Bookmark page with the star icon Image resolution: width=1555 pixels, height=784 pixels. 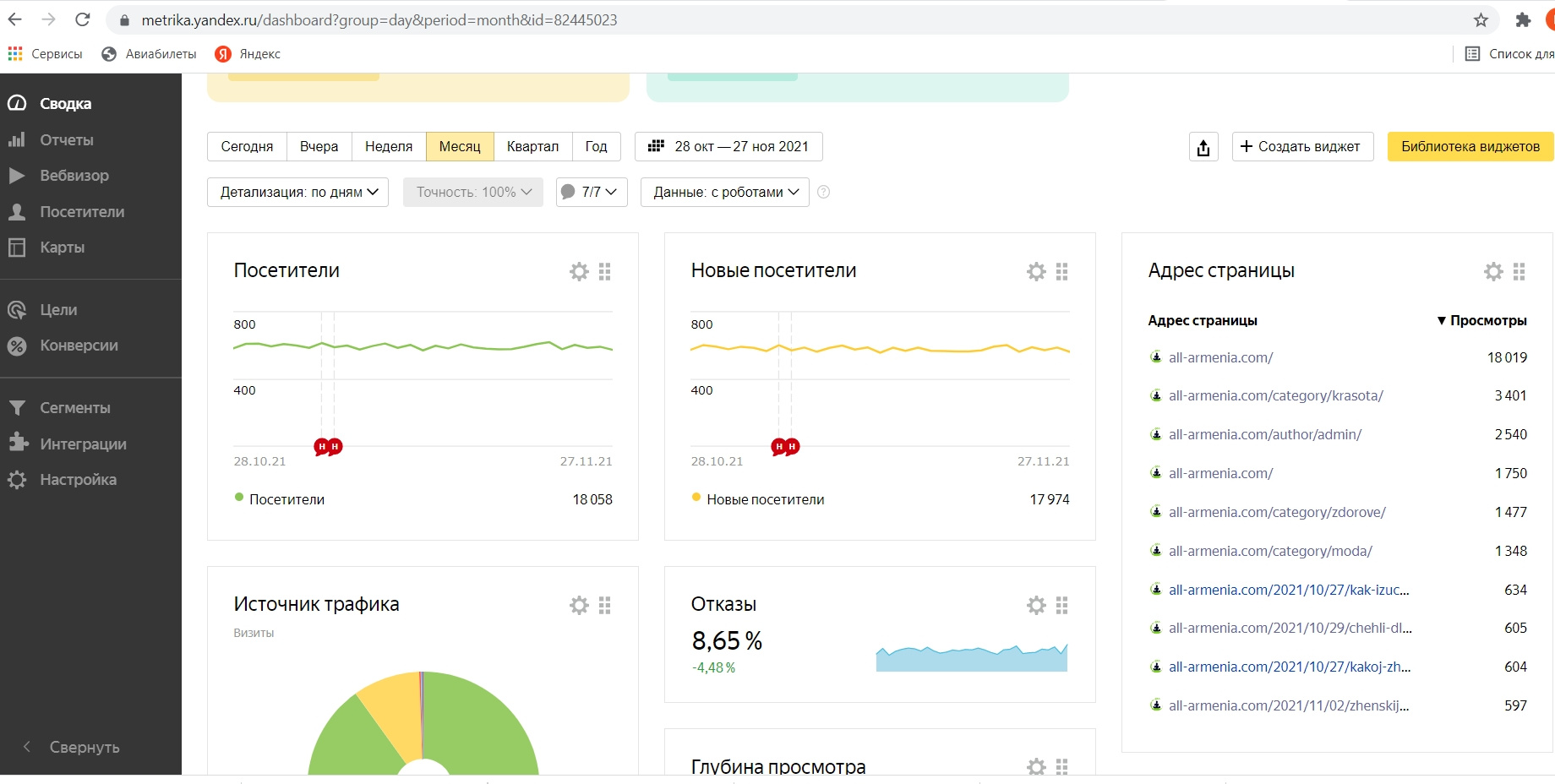coord(1481,20)
